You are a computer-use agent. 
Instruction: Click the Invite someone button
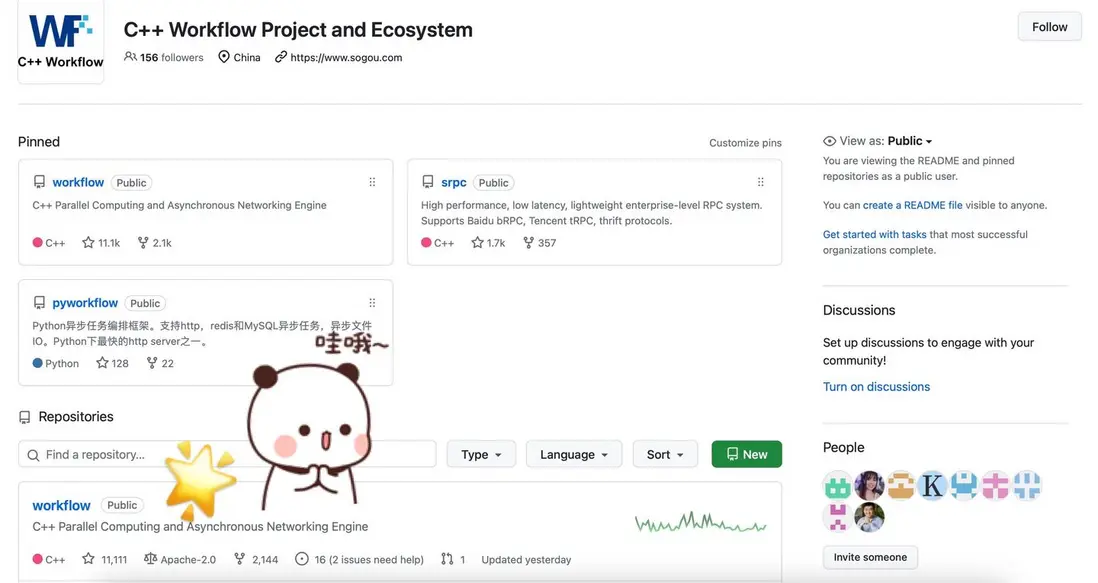point(870,557)
